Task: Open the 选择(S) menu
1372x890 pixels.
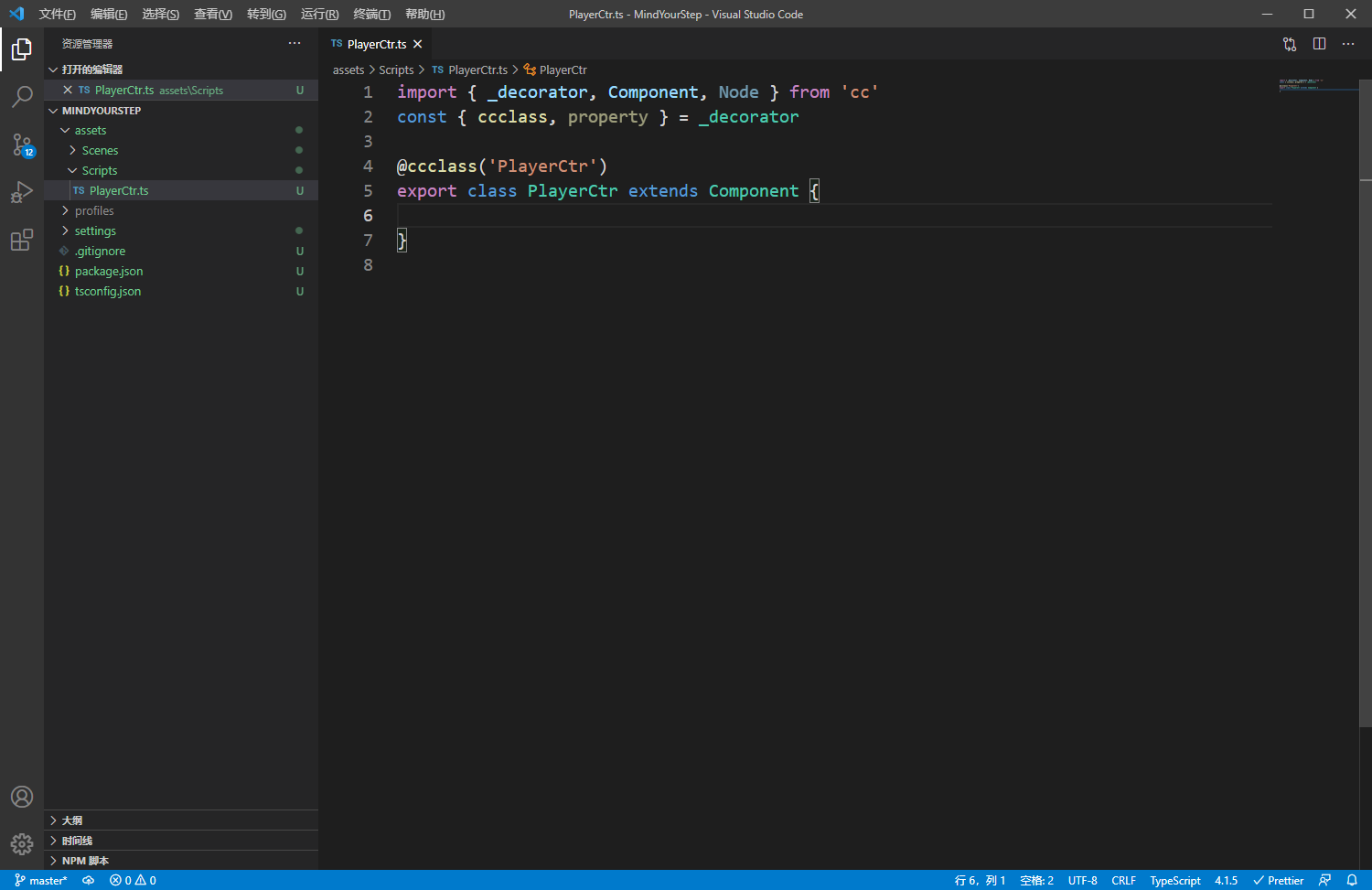Action: point(161,14)
